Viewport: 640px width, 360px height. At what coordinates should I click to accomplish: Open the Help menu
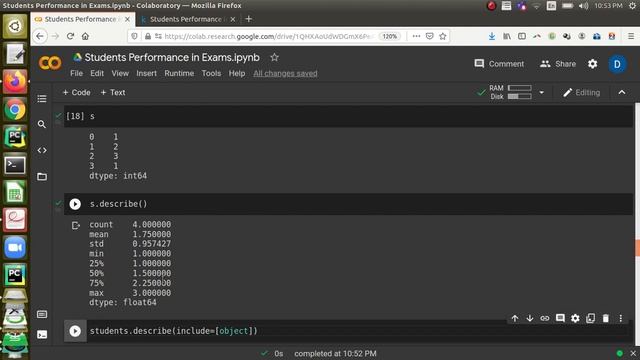click(x=237, y=73)
